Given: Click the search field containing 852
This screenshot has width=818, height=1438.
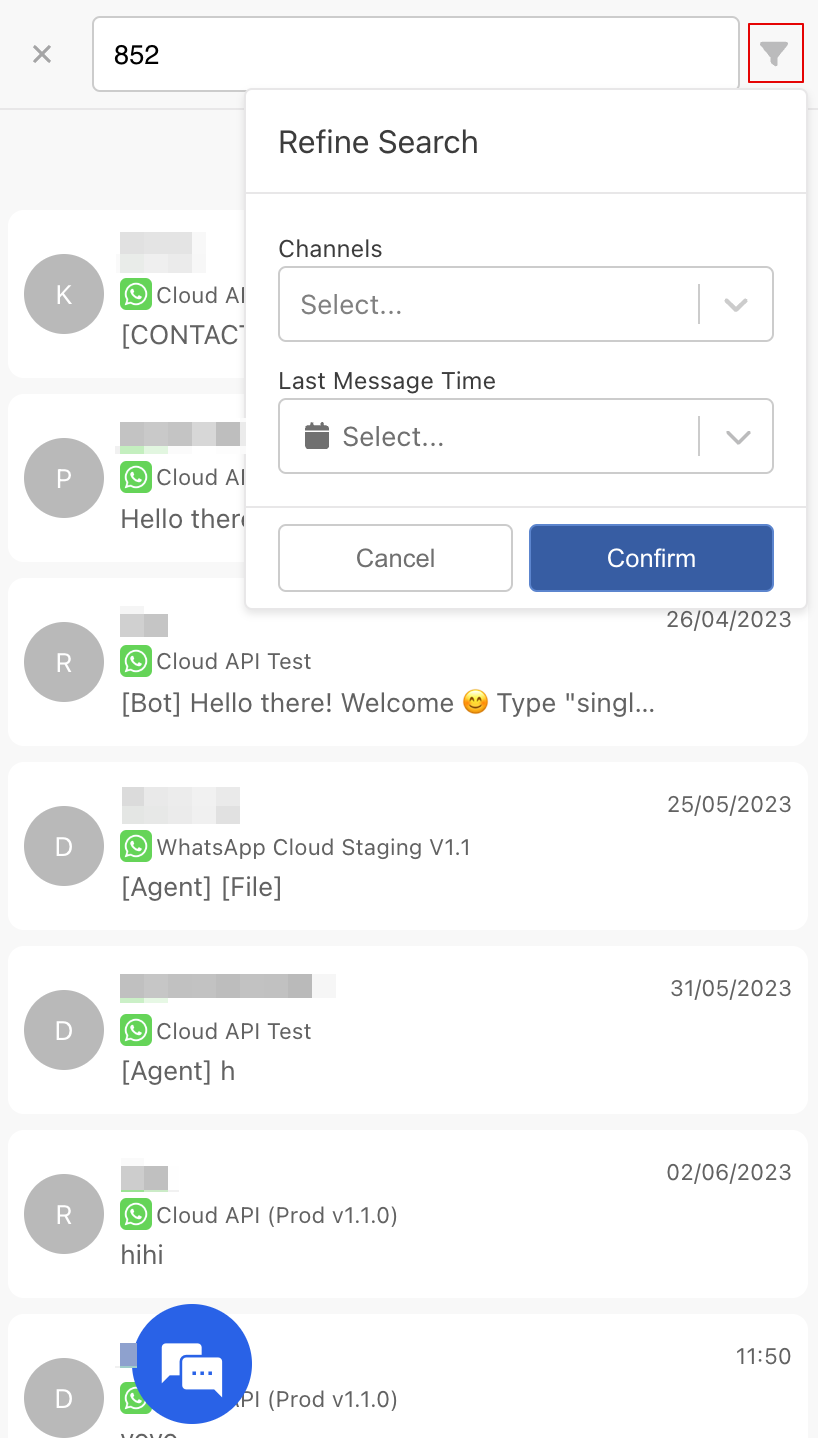Looking at the screenshot, I should [416, 54].
